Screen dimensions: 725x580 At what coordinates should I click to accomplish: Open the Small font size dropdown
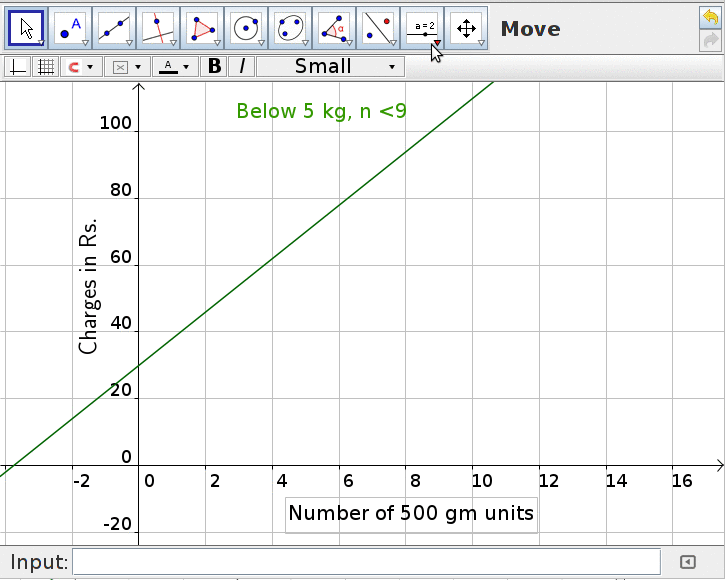330,67
